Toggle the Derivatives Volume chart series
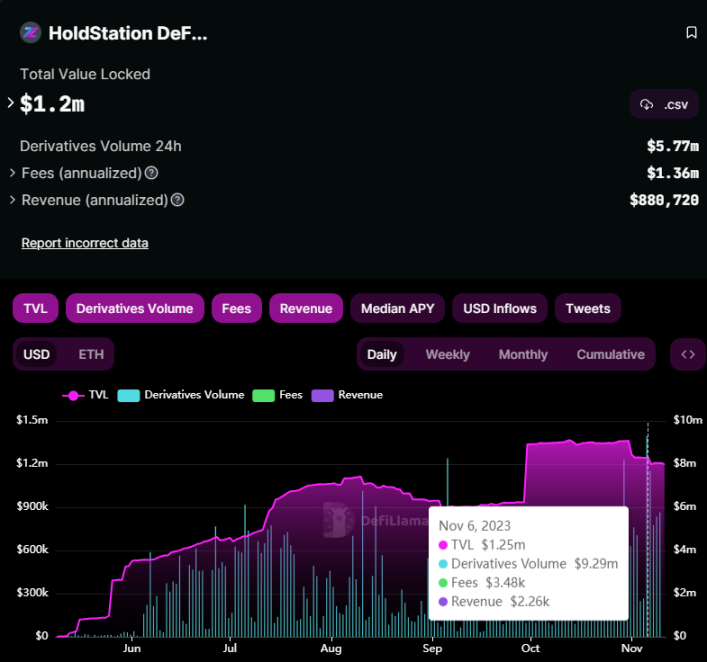Screen dimensions: 707x662 [x=135, y=308]
